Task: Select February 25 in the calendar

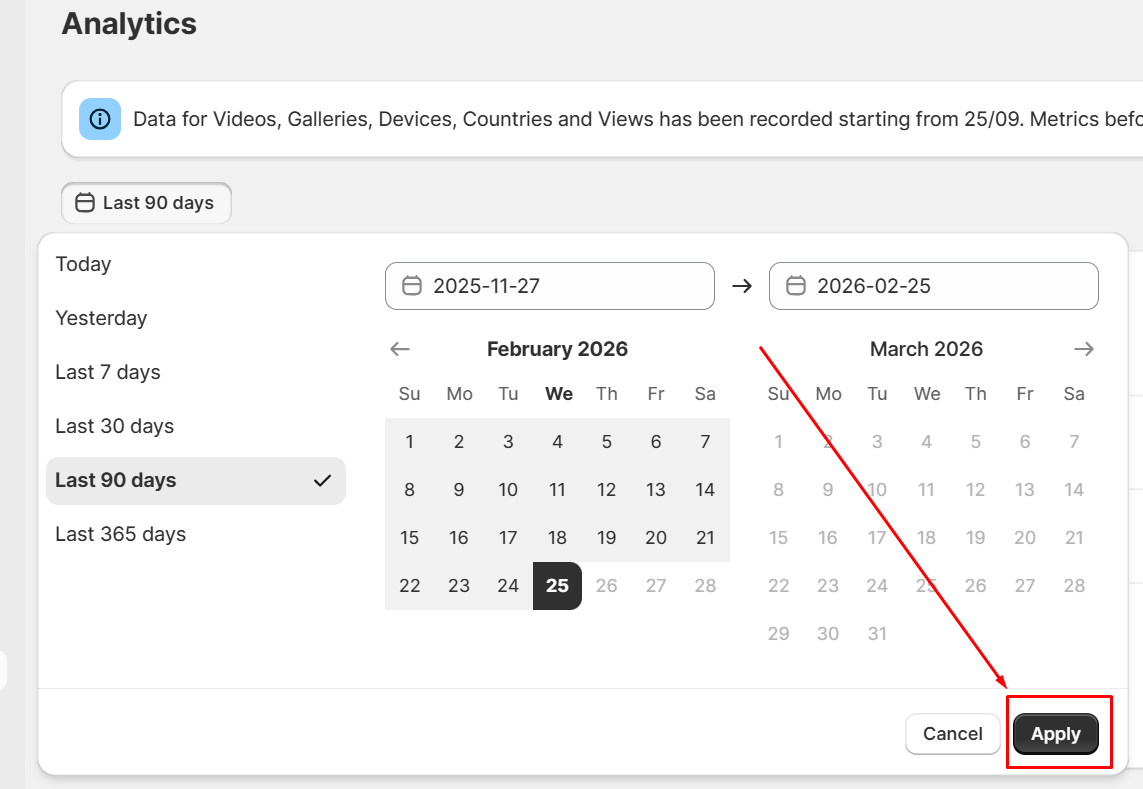Action: tap(557, 586)
